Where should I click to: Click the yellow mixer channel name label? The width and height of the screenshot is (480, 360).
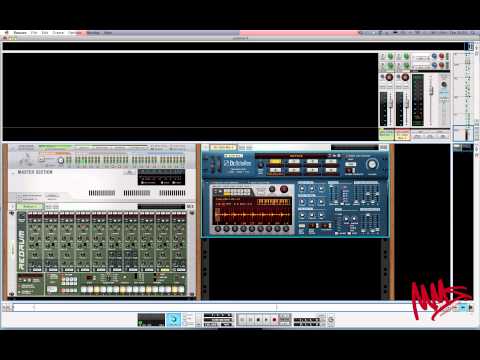(402, 134)
